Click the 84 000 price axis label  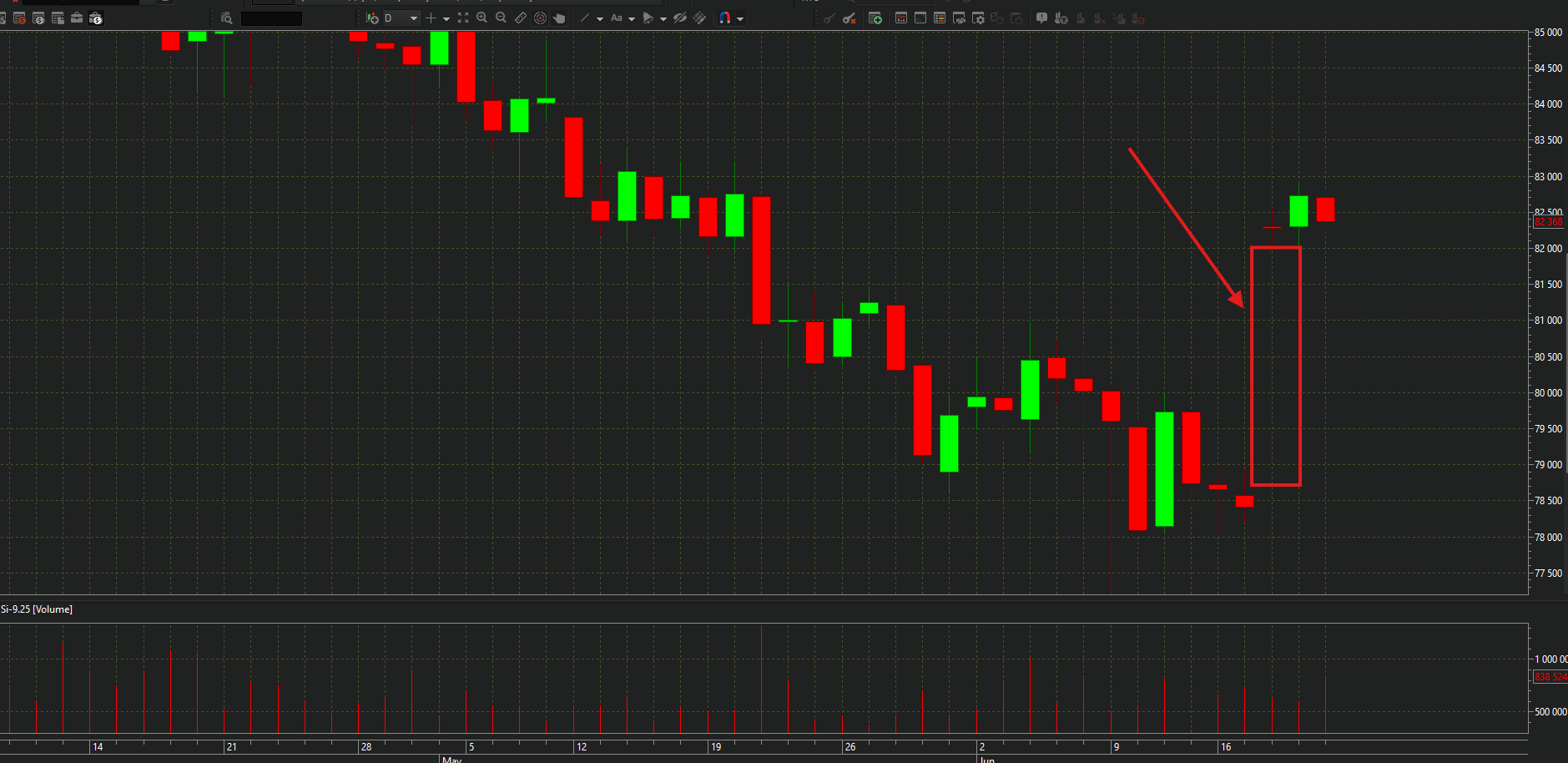pos(1548,104)
